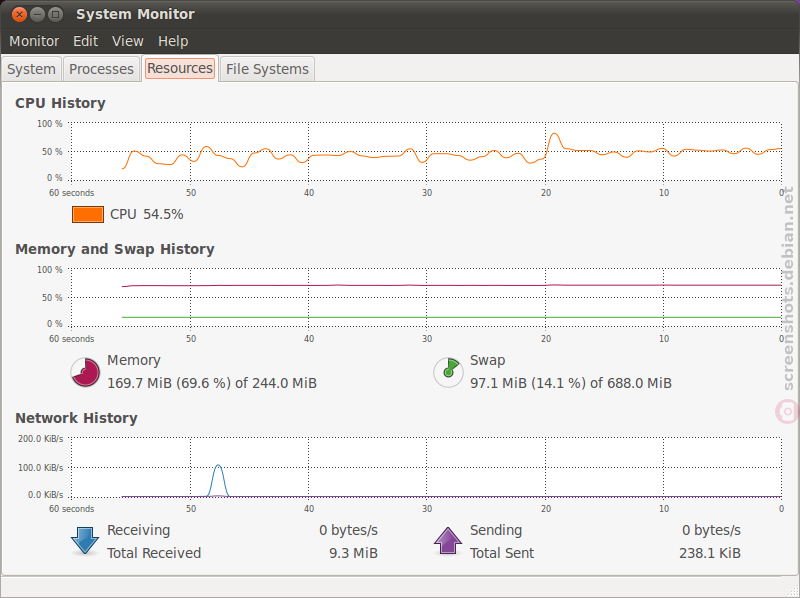Open the Edit menu
800x598 pixels.
click(85, 41)
